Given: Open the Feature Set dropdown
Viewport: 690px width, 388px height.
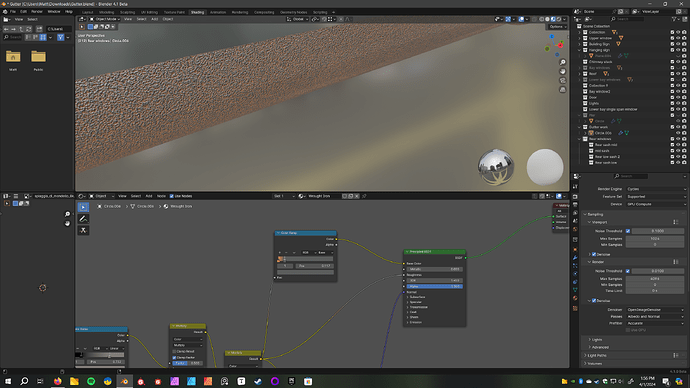Looking at the screenshot, I should (x=656, y=197).
